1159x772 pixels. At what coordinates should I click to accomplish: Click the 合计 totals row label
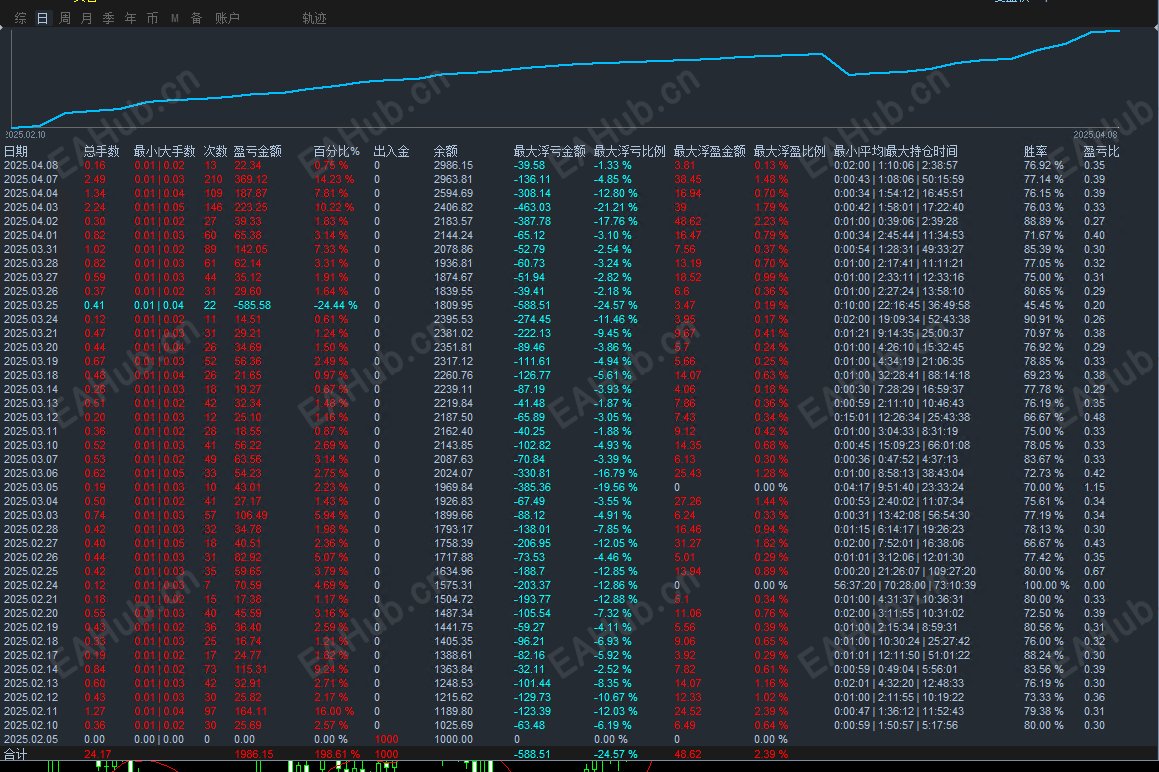pyautogui.click(x=16, y=754)
